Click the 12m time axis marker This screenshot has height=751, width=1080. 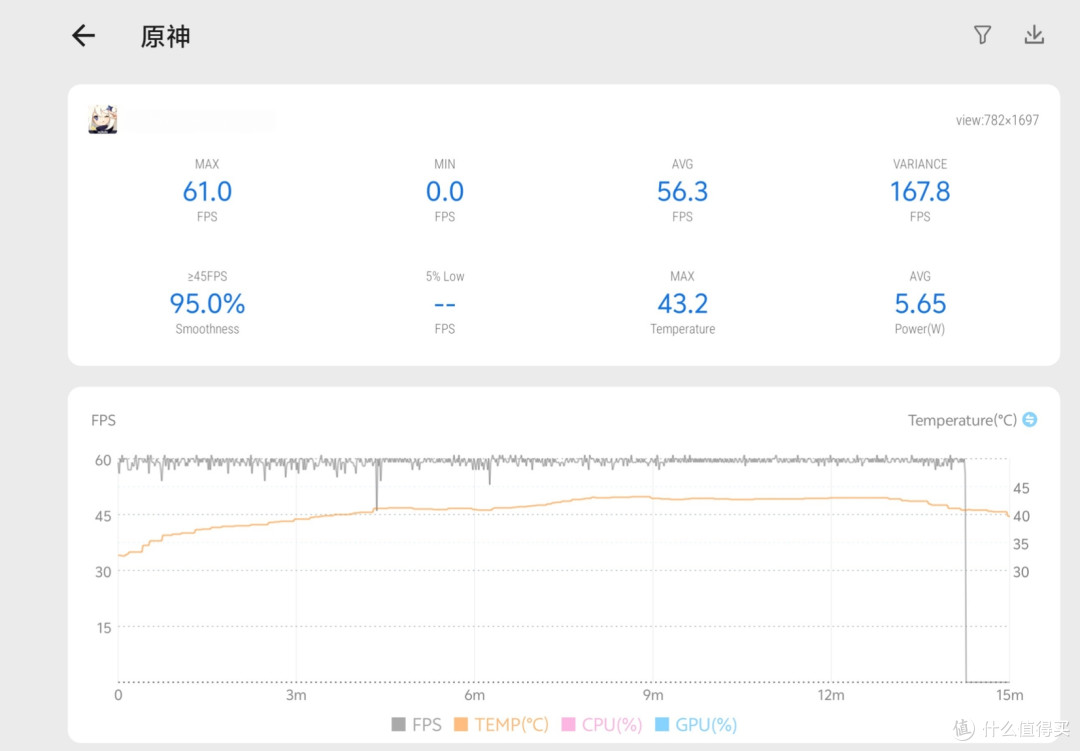831,695
